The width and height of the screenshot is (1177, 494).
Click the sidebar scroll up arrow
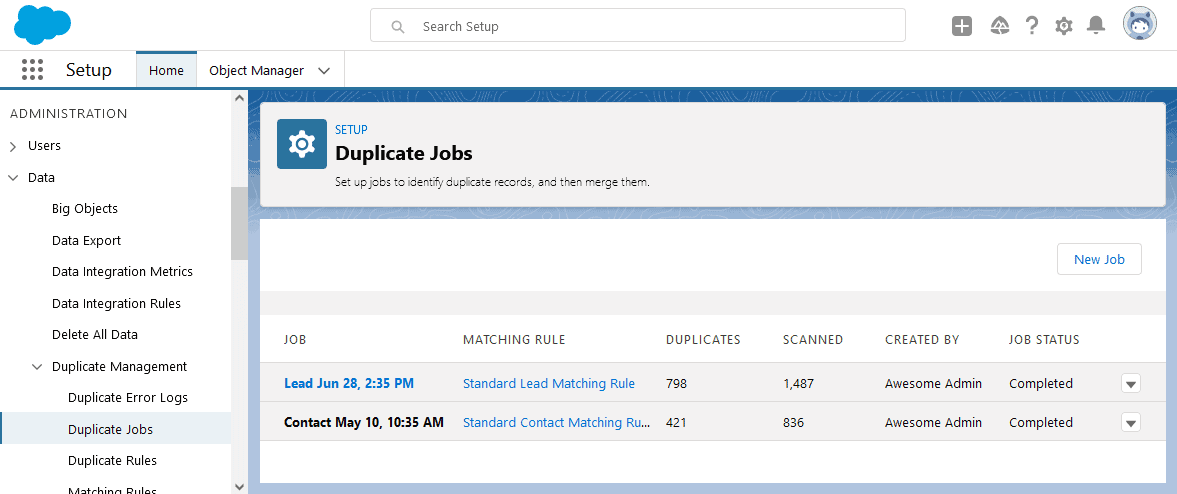tap(239, 98)
